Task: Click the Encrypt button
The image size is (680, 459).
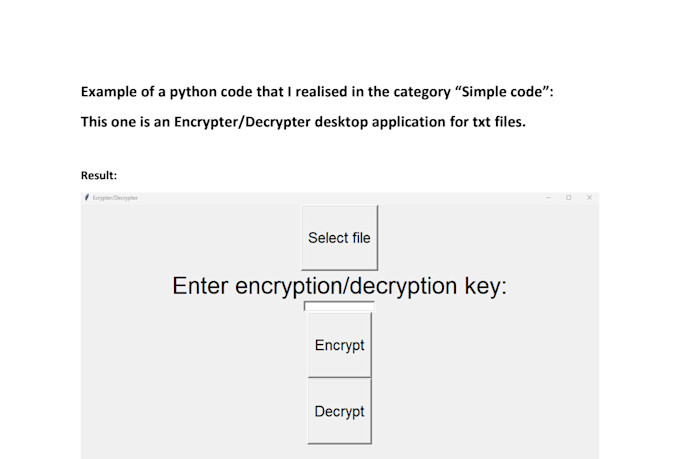Action: click(340, 345)
